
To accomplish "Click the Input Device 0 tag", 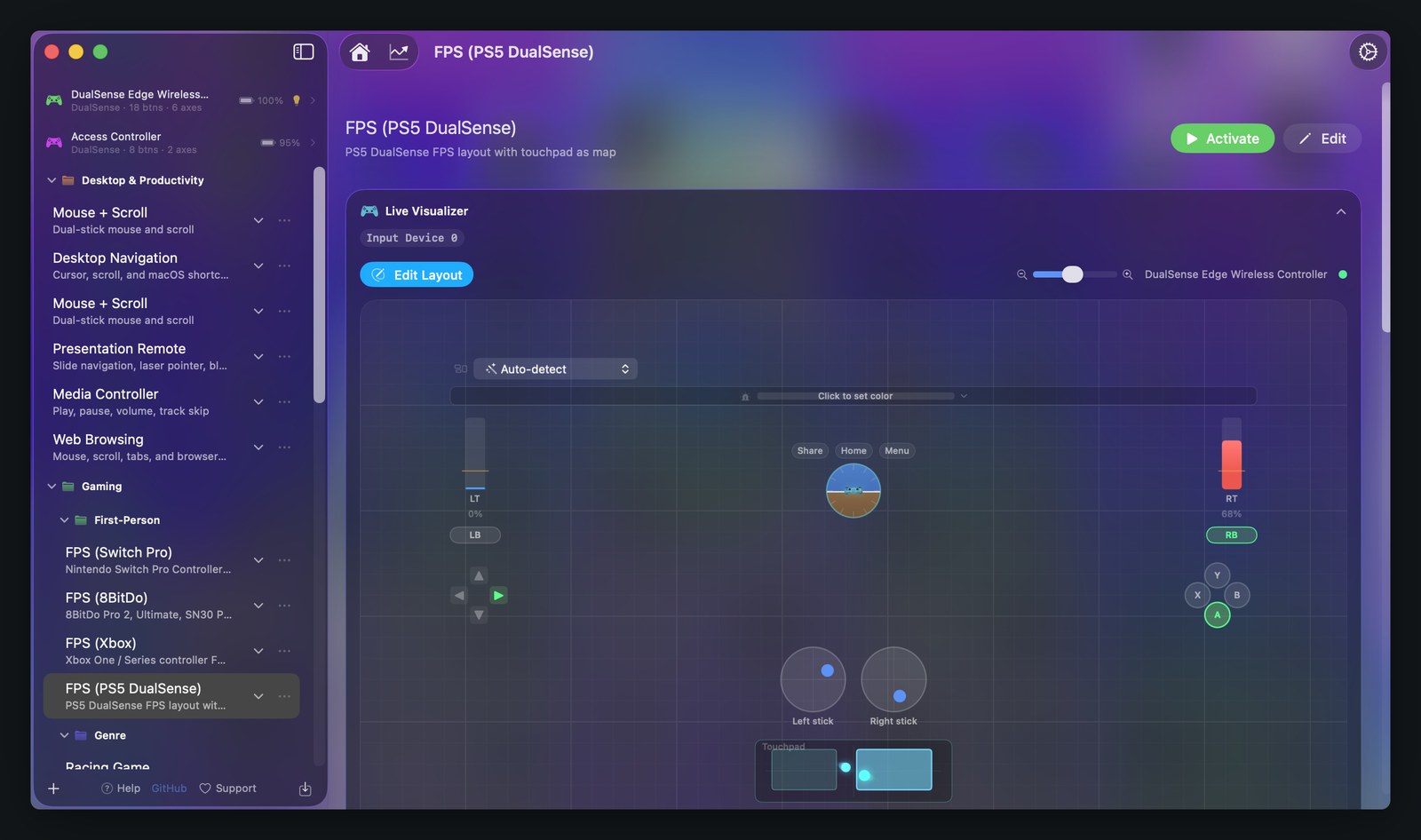I will tap(412, 238).
